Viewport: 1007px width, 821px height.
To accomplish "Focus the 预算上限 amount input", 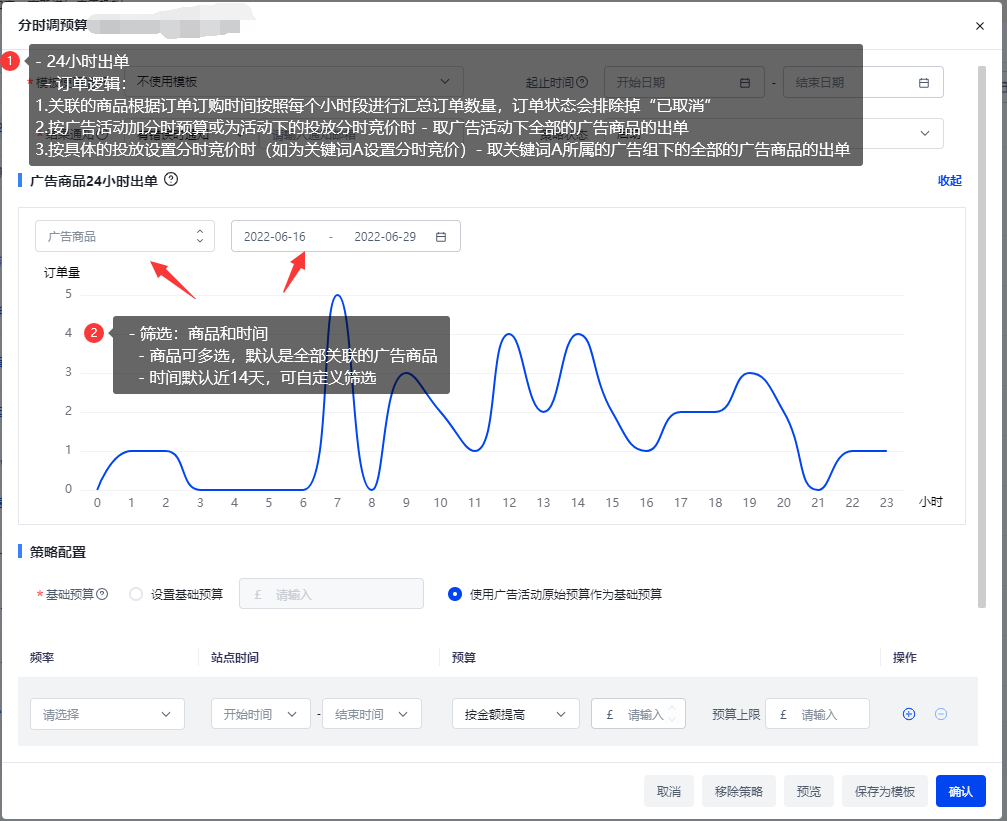I will click(x=818, y=714).
